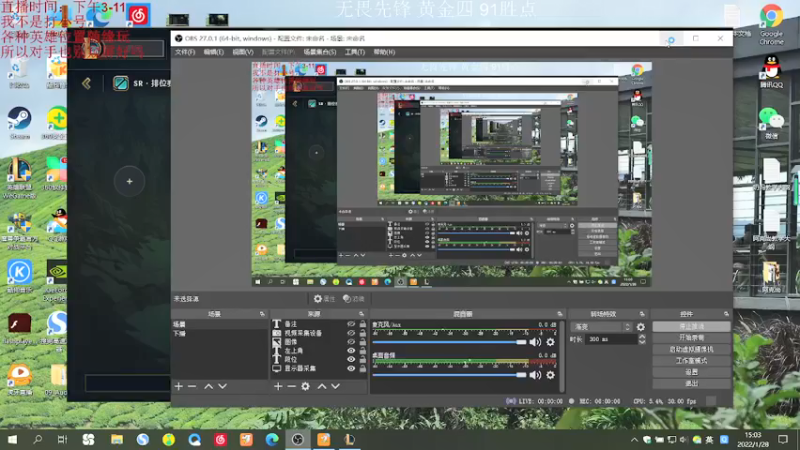Viewport: 800px width, 450px height.
Task: Open OBS 设置 button
Action: [x=691, y=372]
